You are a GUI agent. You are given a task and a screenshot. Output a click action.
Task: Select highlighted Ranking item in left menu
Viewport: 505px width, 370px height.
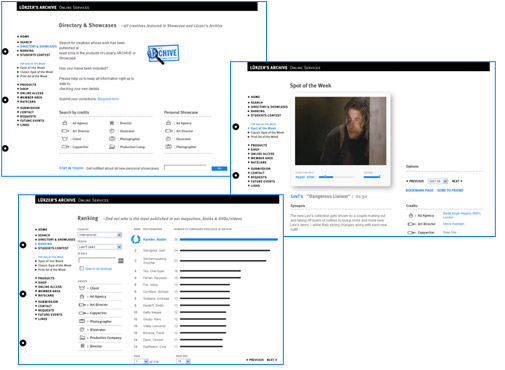pos(45,244)
